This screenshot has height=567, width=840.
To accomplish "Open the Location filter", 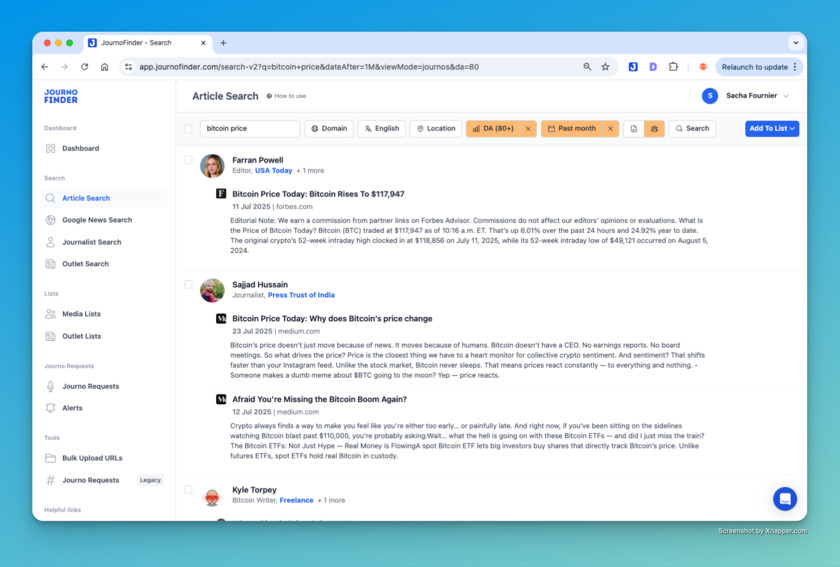I will (x=436, y=129).
